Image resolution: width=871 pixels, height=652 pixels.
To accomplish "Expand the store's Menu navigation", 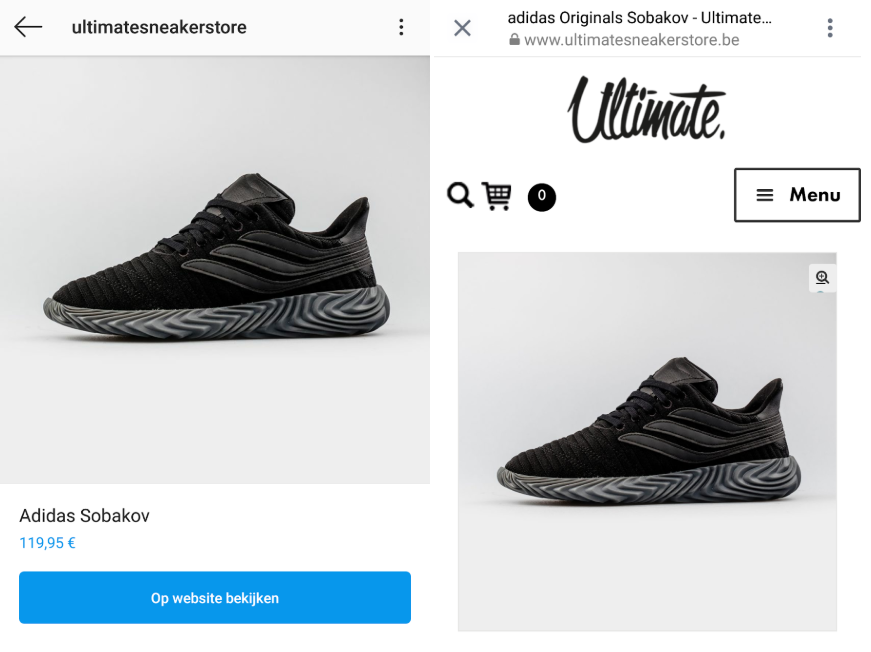I will pyautogui.click(x=797, y=195).
